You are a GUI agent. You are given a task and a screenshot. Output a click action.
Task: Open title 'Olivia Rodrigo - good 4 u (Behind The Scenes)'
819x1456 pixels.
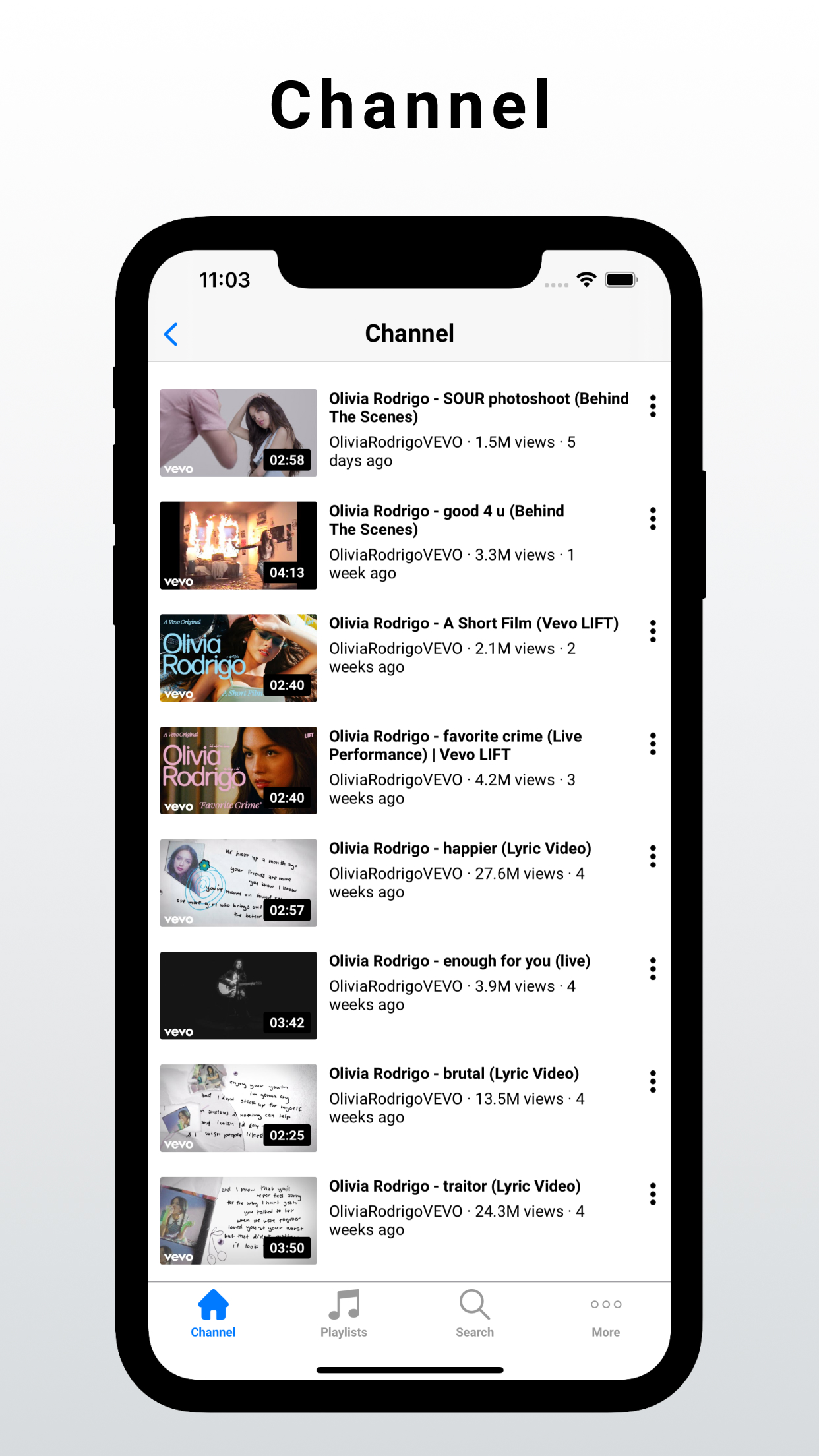pyautogui.click(x=446, y=520)
